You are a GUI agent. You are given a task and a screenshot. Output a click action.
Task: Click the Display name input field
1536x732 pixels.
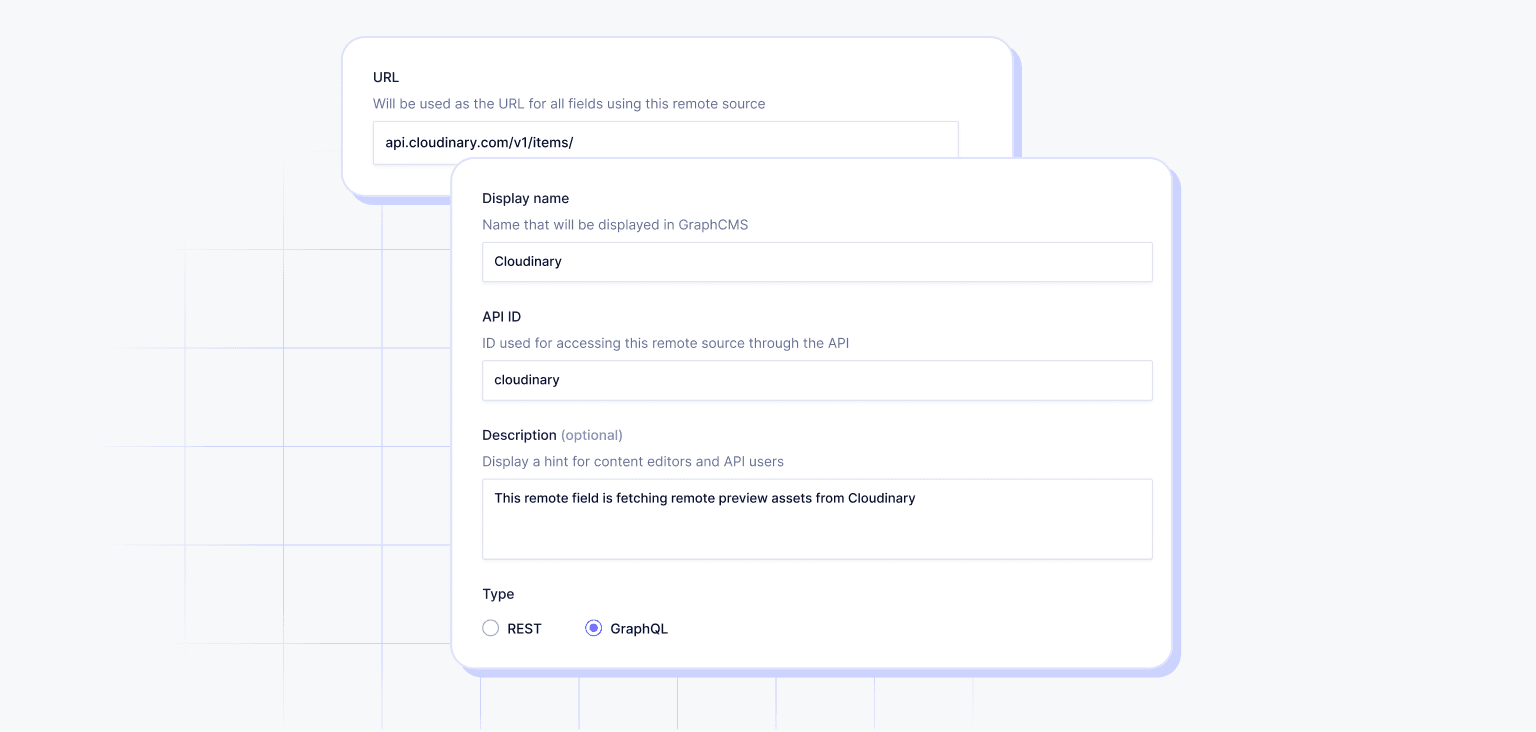point(817,261)
